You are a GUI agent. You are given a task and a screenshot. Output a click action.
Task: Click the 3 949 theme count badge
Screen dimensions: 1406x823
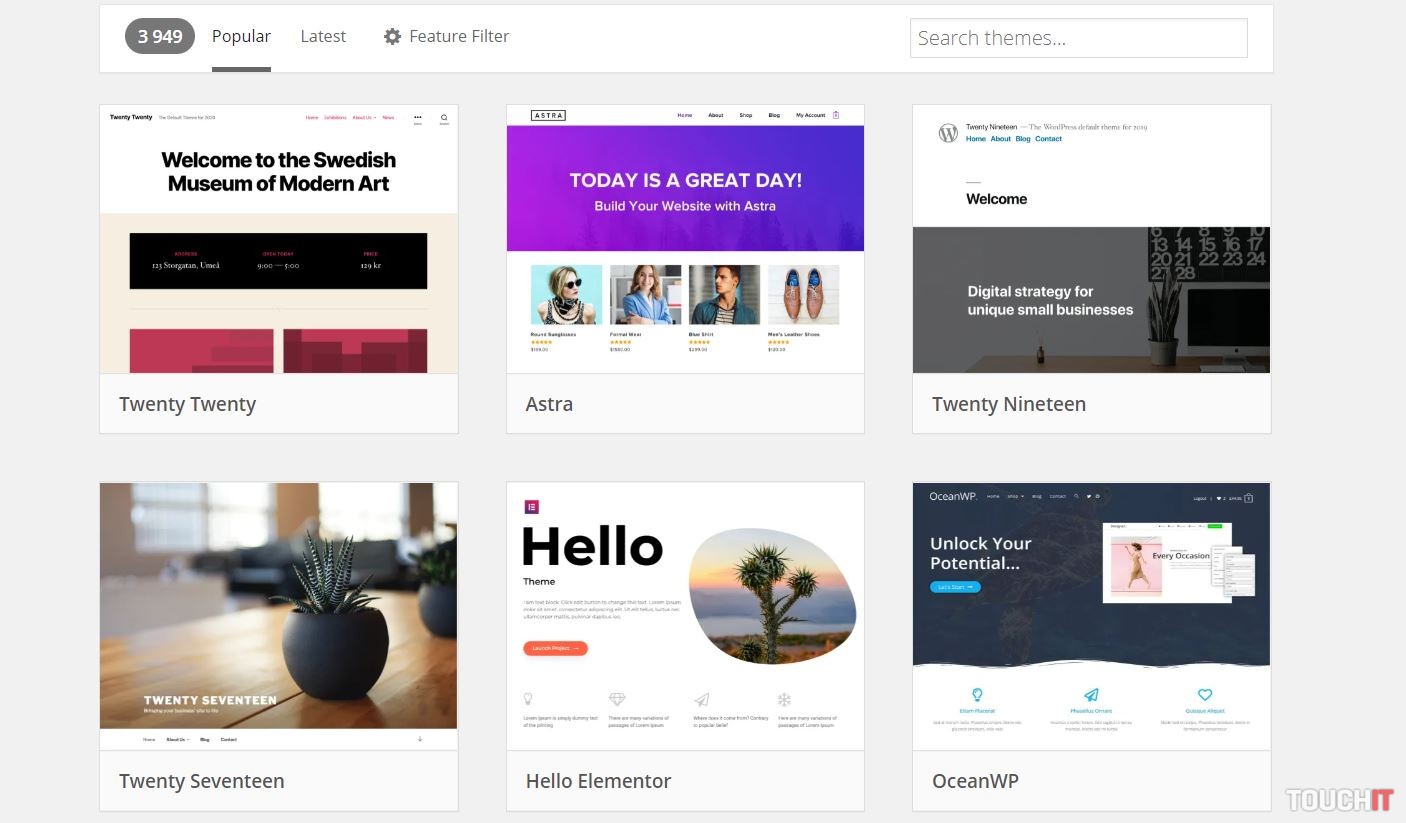tap(160, 36)
